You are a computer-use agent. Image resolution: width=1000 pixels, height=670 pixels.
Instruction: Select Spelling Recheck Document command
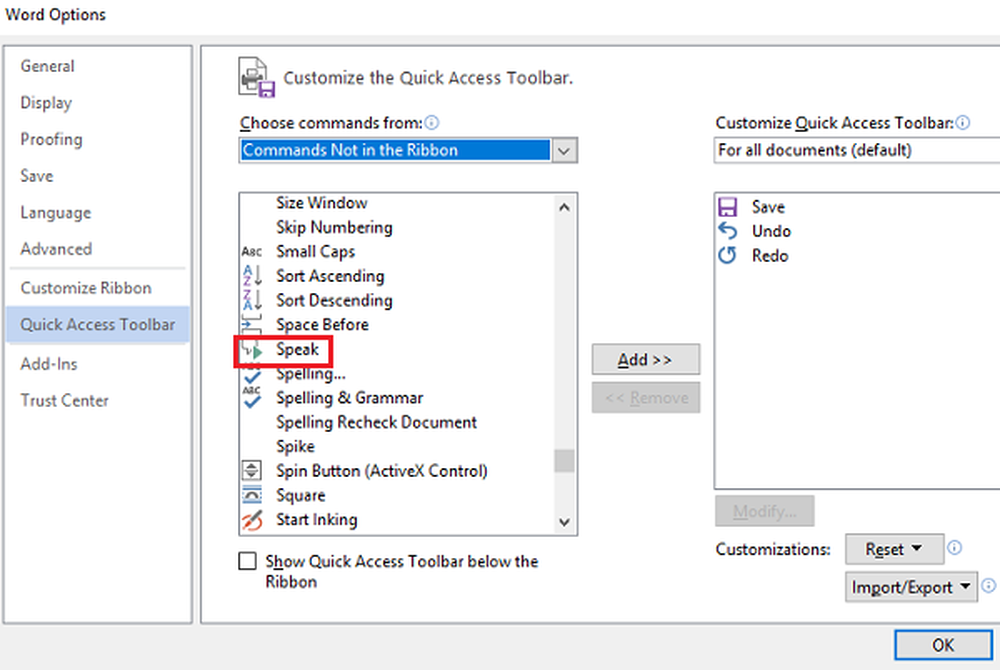pos(376,422)
